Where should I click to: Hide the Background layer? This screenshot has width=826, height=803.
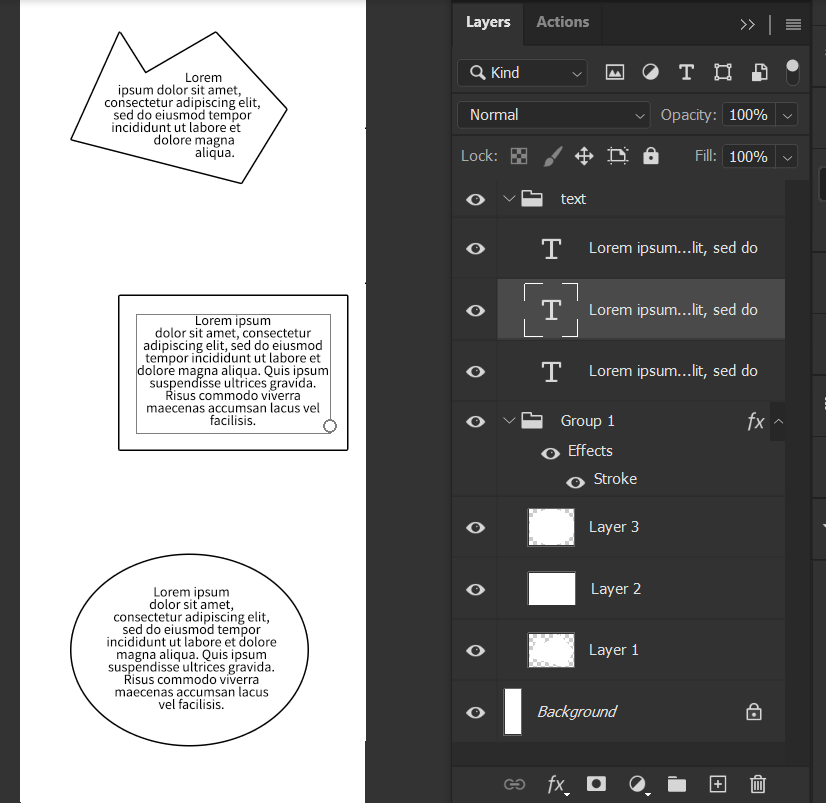click(x=475, y=711)
